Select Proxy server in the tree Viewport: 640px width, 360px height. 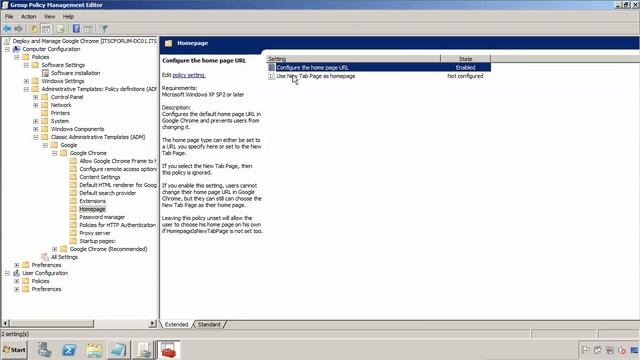click(95, 233)
